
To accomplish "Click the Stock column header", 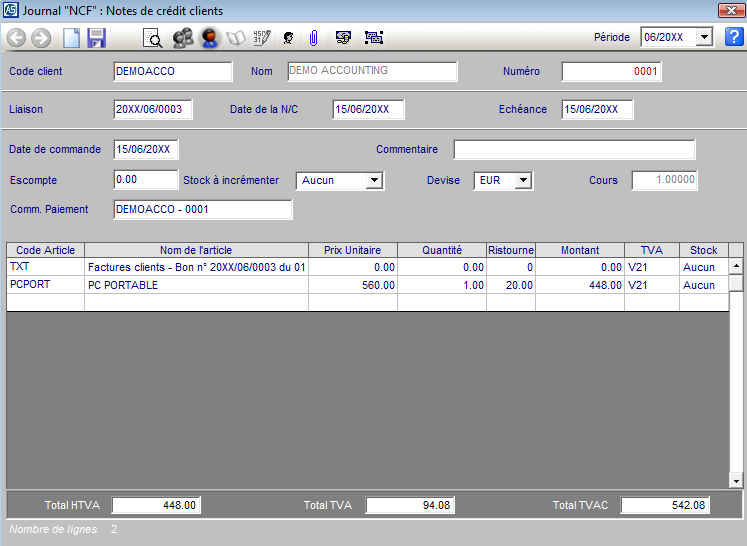I will [x=704, y=250].
